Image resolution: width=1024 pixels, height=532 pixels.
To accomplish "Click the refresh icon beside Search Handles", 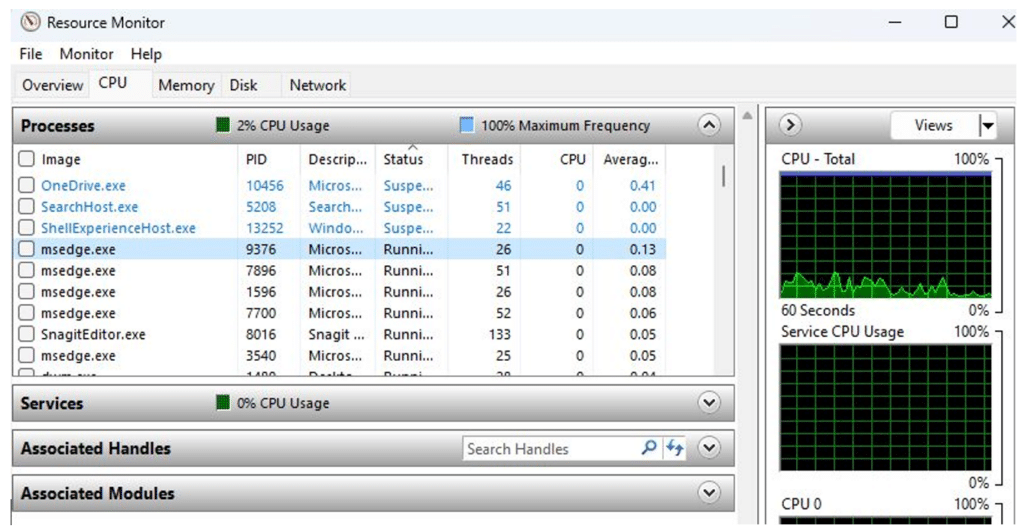I will pyautogui.click(x=674, y=449).
